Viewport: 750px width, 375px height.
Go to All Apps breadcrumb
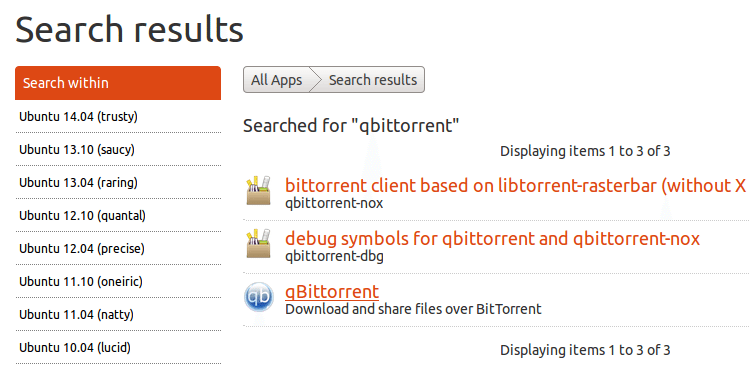276,80
